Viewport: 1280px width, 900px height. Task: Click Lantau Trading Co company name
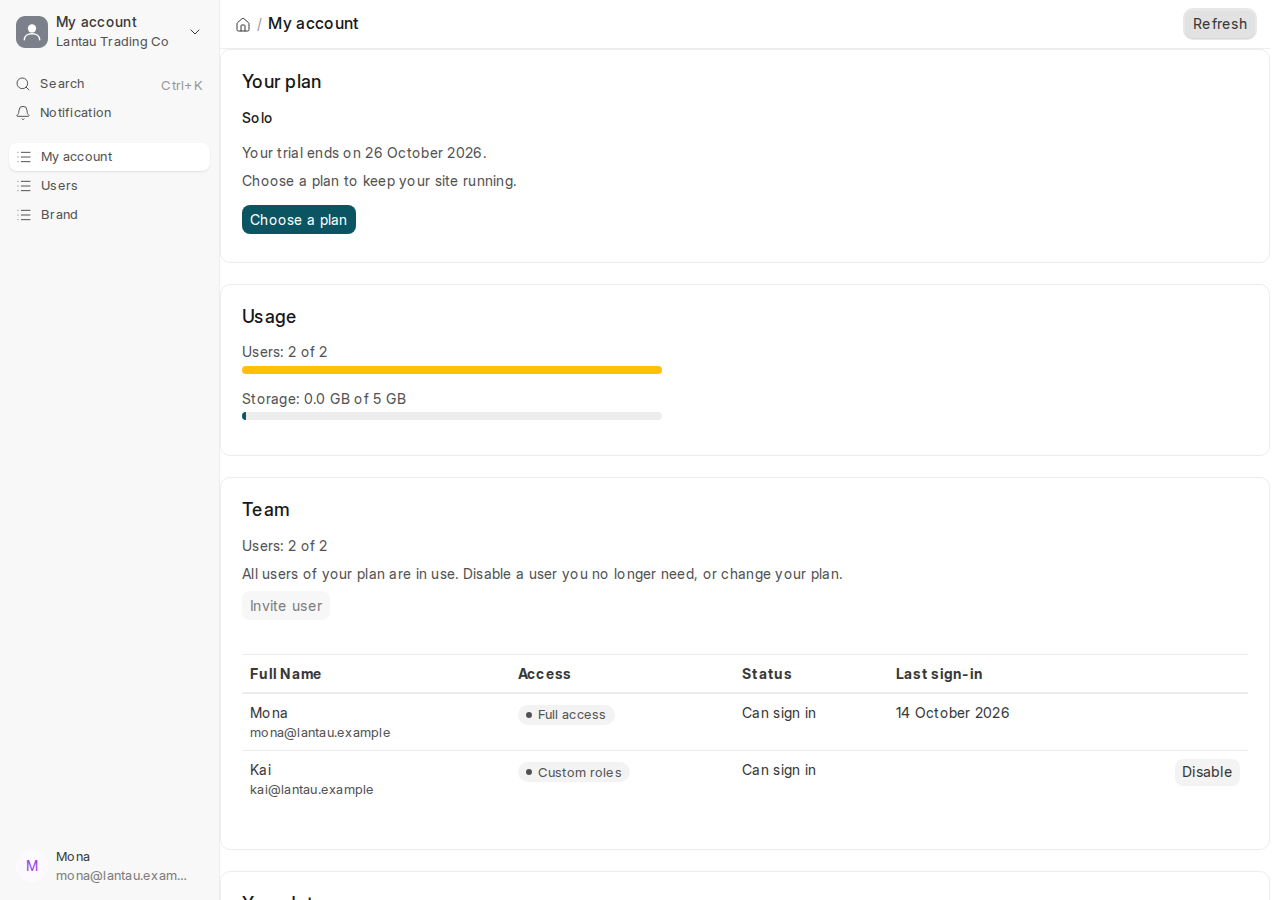[112, 42]
